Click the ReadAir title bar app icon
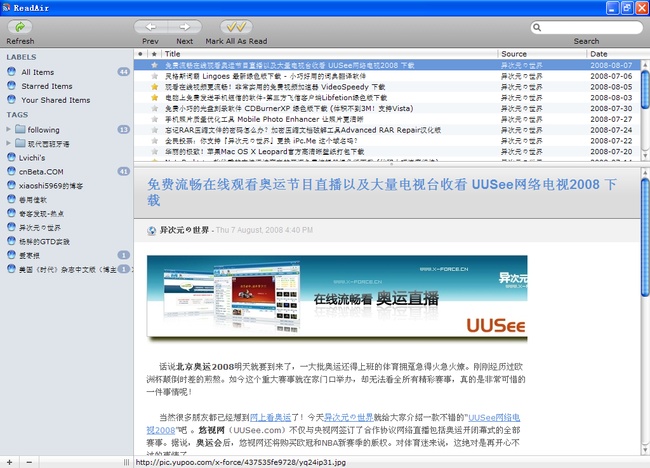This screenshot has height=468, width=650. (6, 7)
